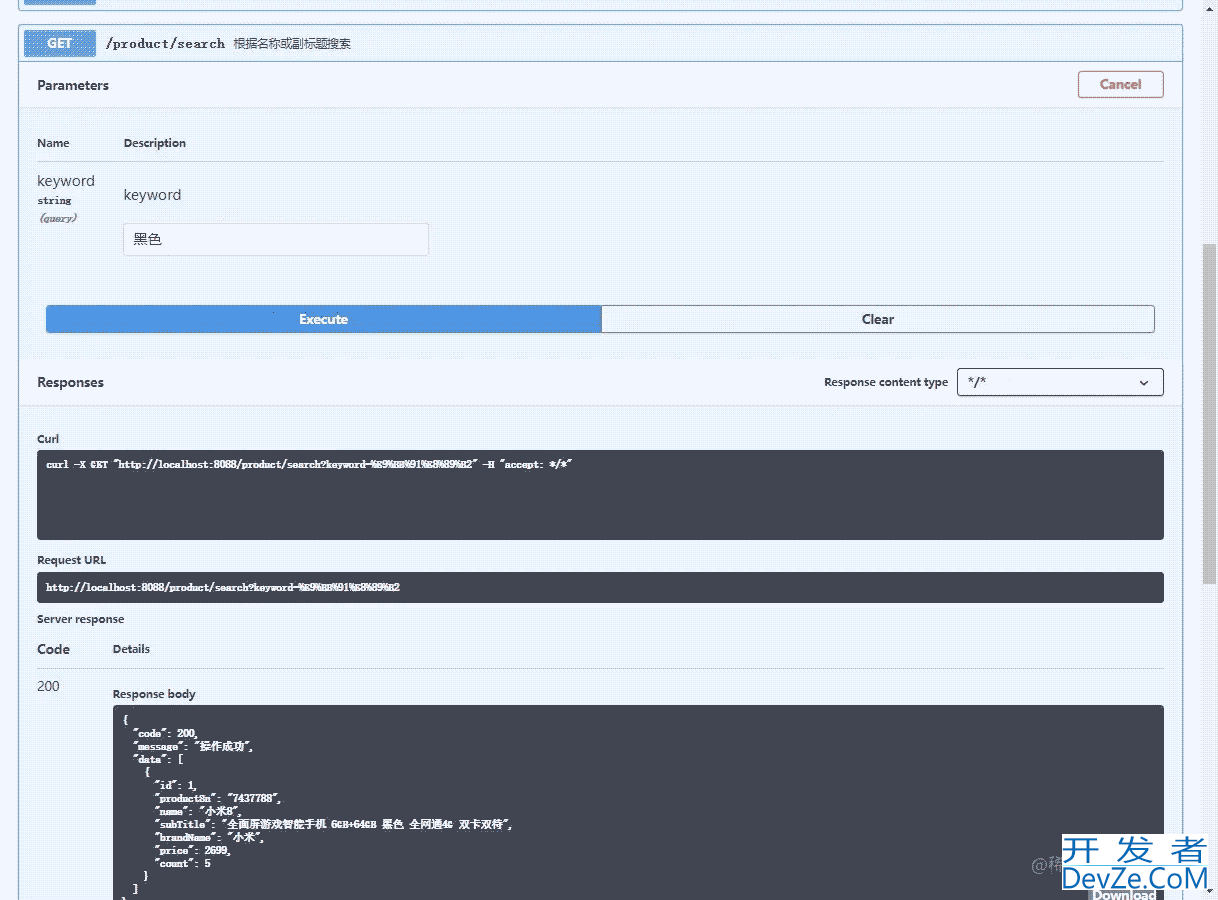Viewport: 1218px width, 900px height.
Task: Click the "subTitle" line in response body
Action: pyautogui.click(x=334, y=824)
